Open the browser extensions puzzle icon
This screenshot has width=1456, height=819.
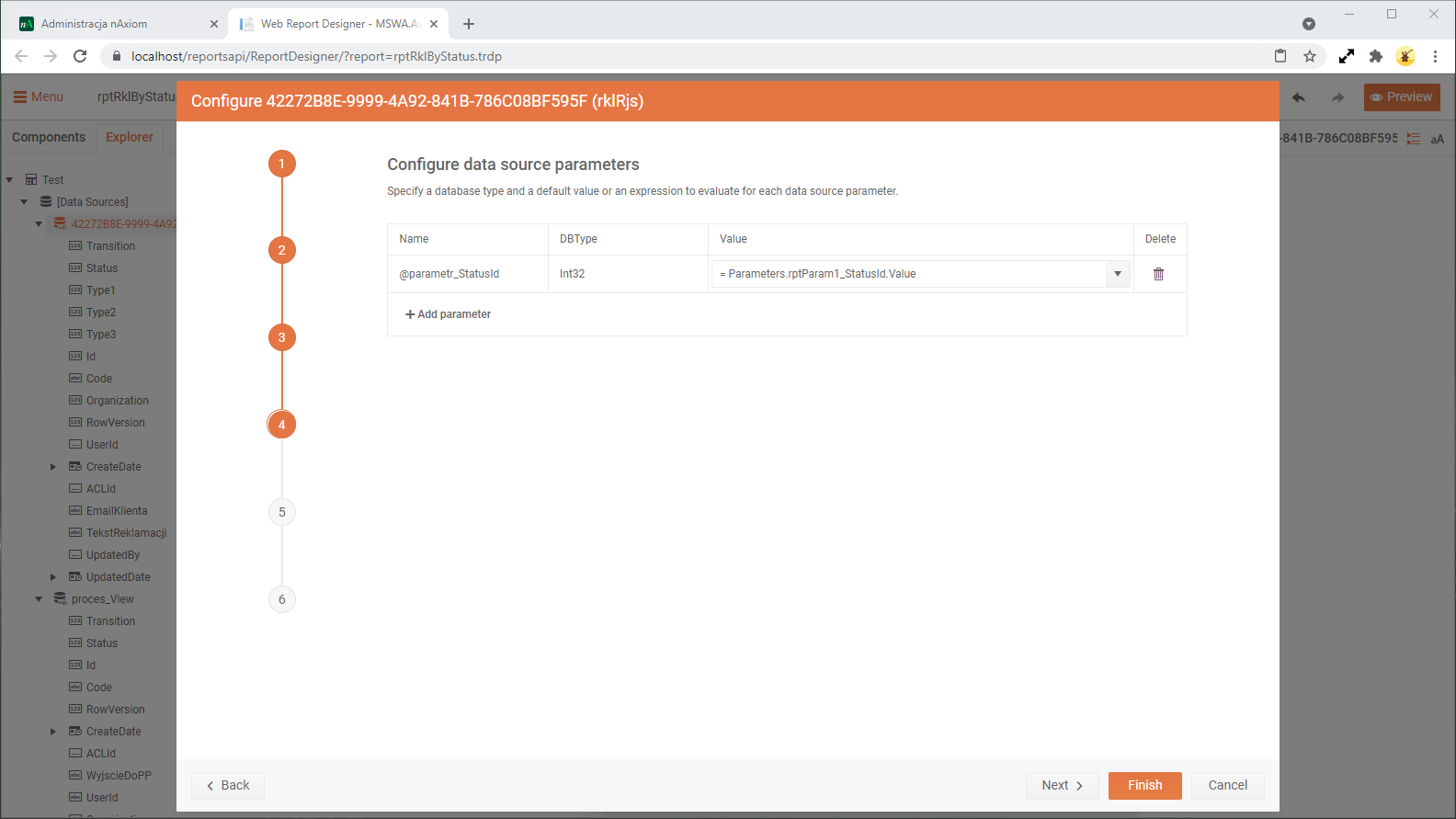pyautogui.click(x=1375, y=56)
